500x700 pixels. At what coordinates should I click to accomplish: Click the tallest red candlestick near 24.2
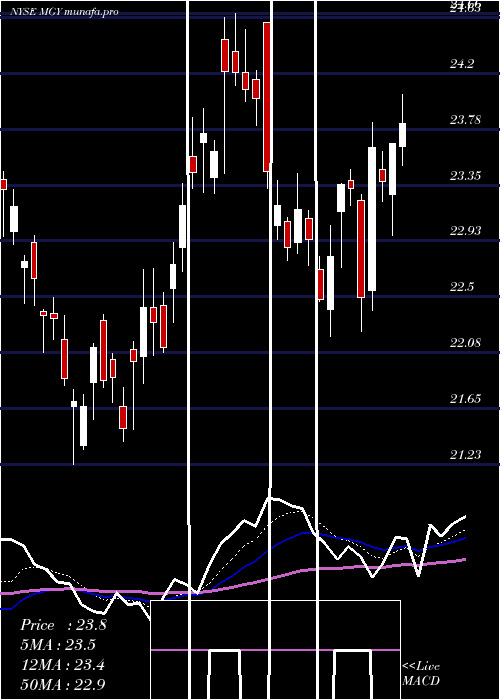coord(267,97)
